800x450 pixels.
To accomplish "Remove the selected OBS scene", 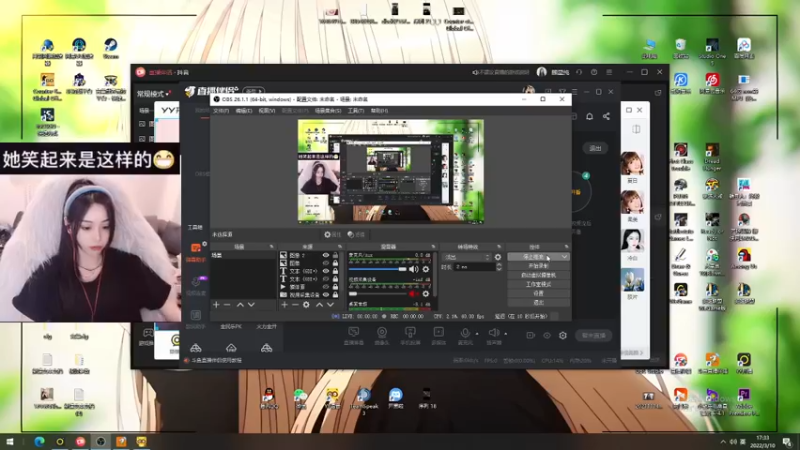I will (228, 305).
